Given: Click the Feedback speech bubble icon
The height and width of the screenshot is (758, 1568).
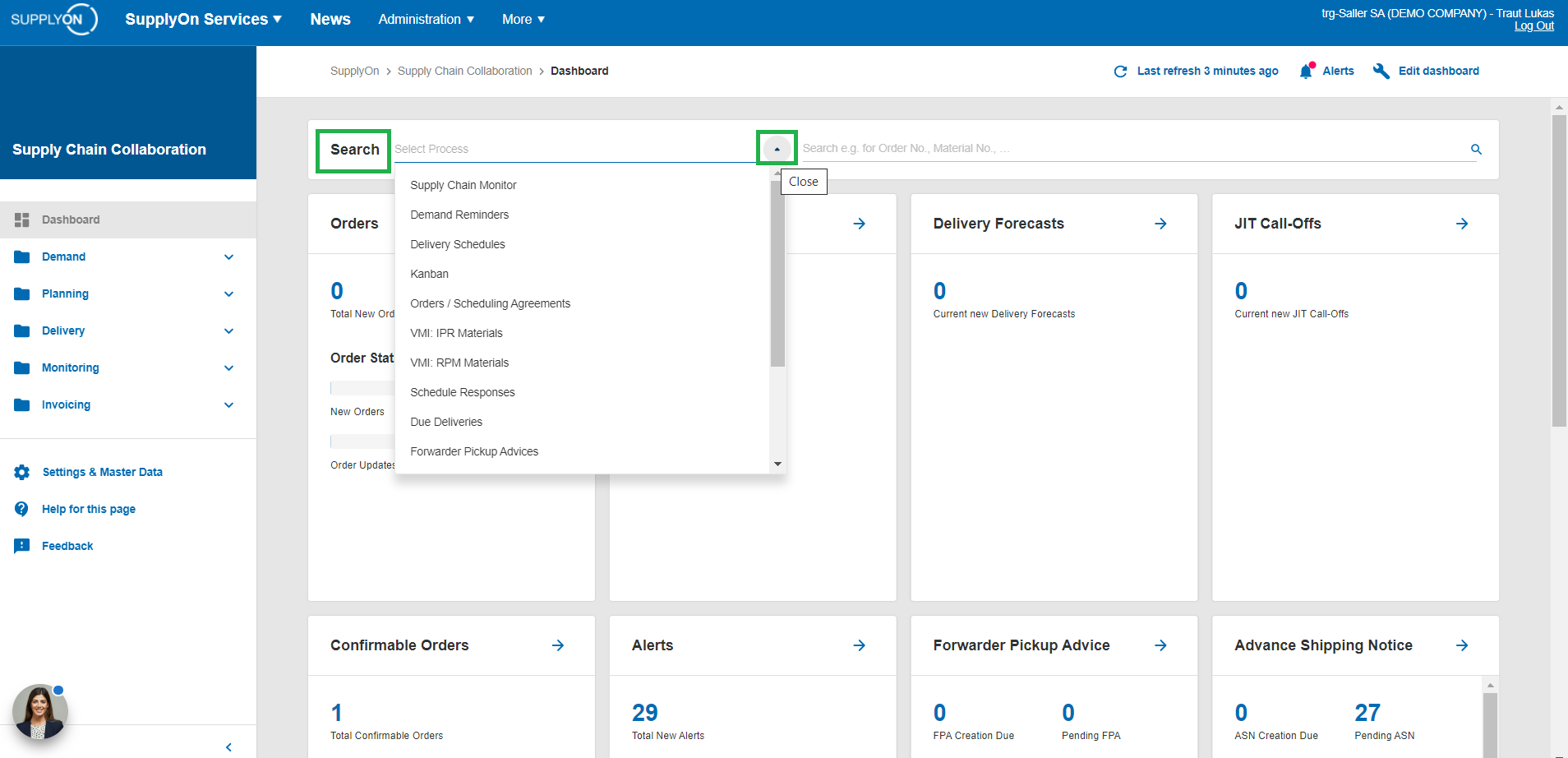Looking at the screenshot, I should (22, 546).
